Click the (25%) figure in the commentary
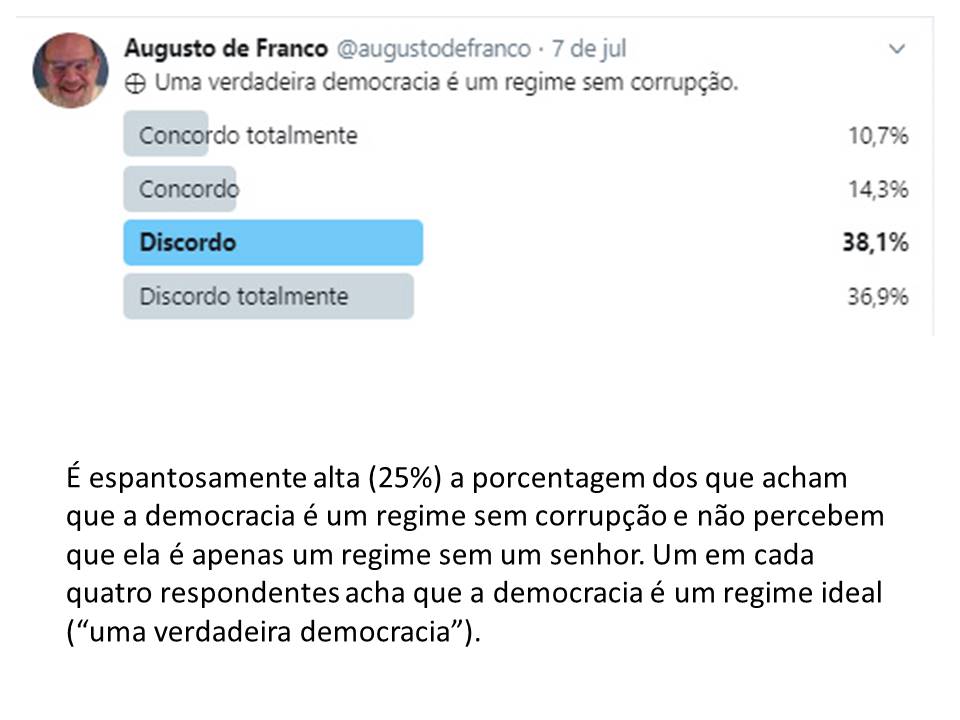Screen dimensions: 960x720 pos(405,478)
